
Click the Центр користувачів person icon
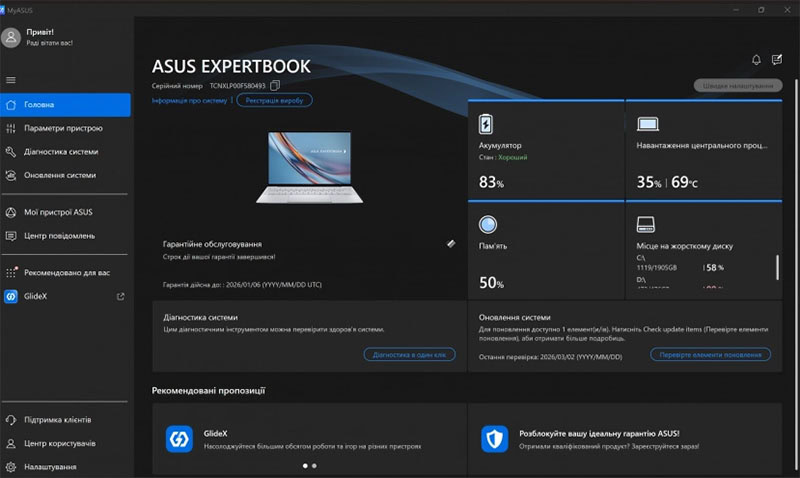tap(11, 443)
